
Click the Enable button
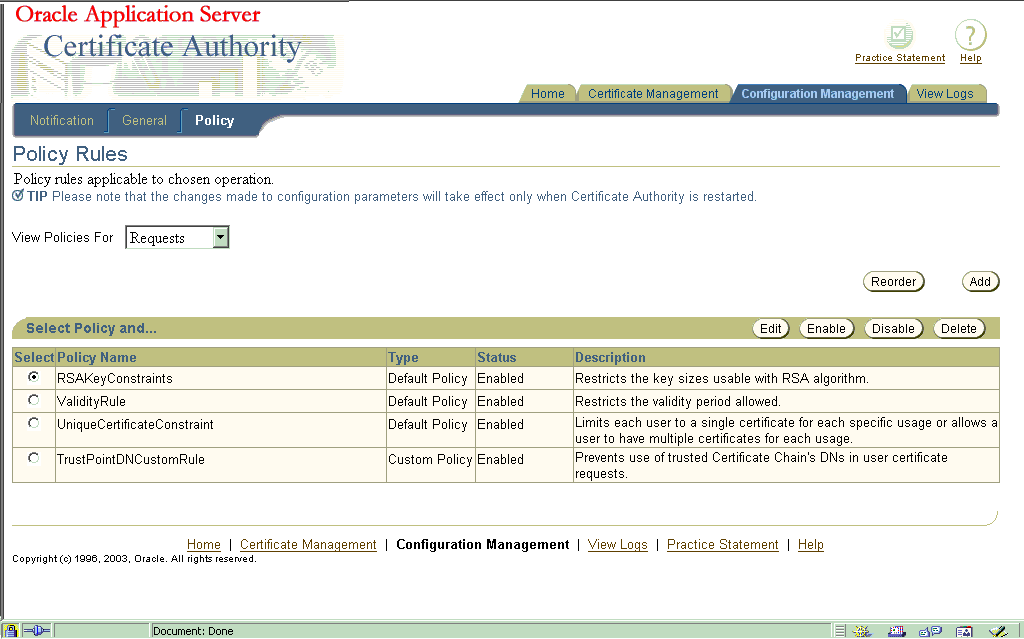click(x=826, y=329)
